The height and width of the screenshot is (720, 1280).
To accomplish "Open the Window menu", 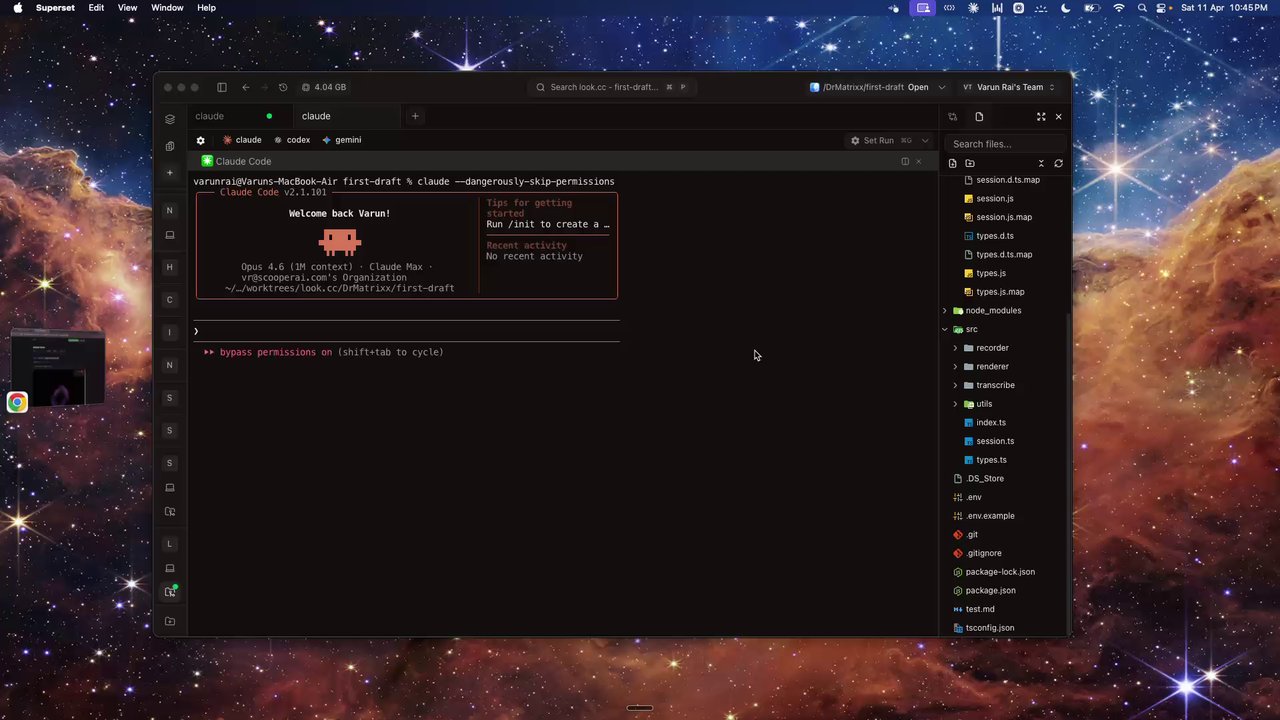I will pos(167,8).
